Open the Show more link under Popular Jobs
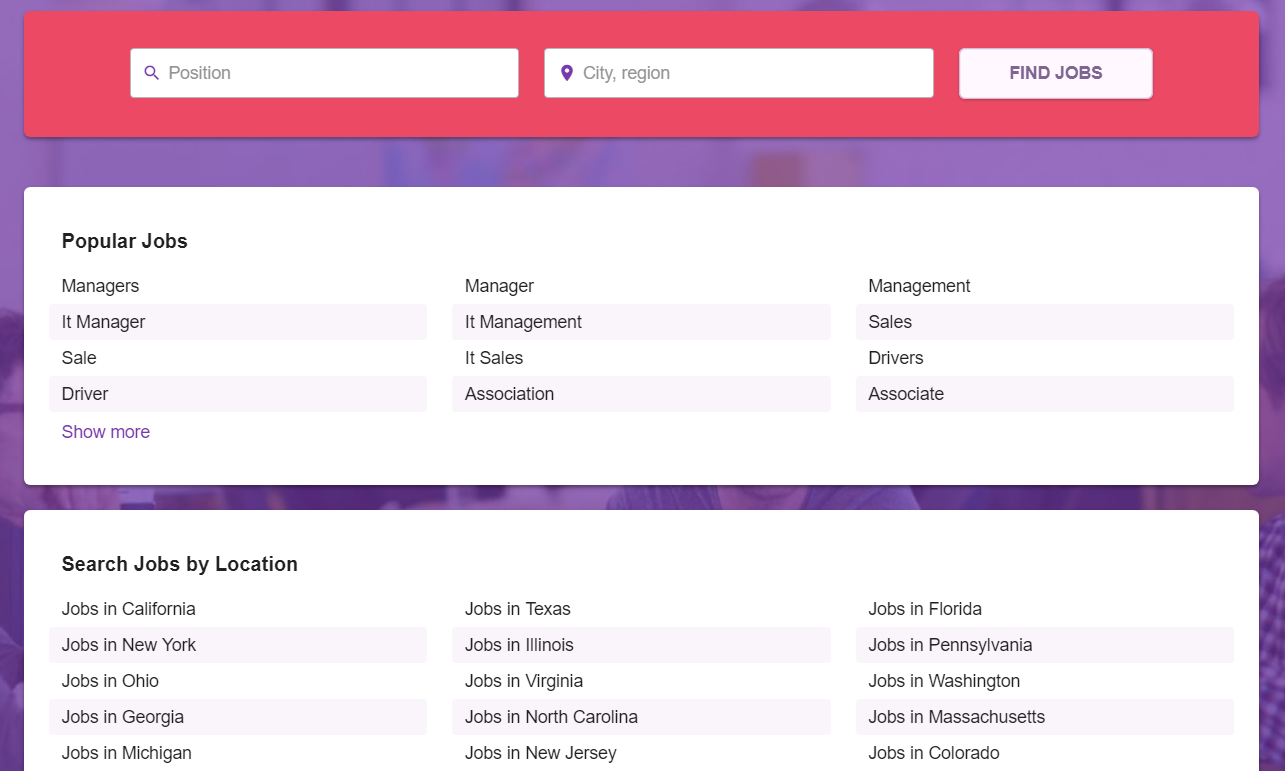The width and height of the screenshot is (1285, 771). coord(105,431)
